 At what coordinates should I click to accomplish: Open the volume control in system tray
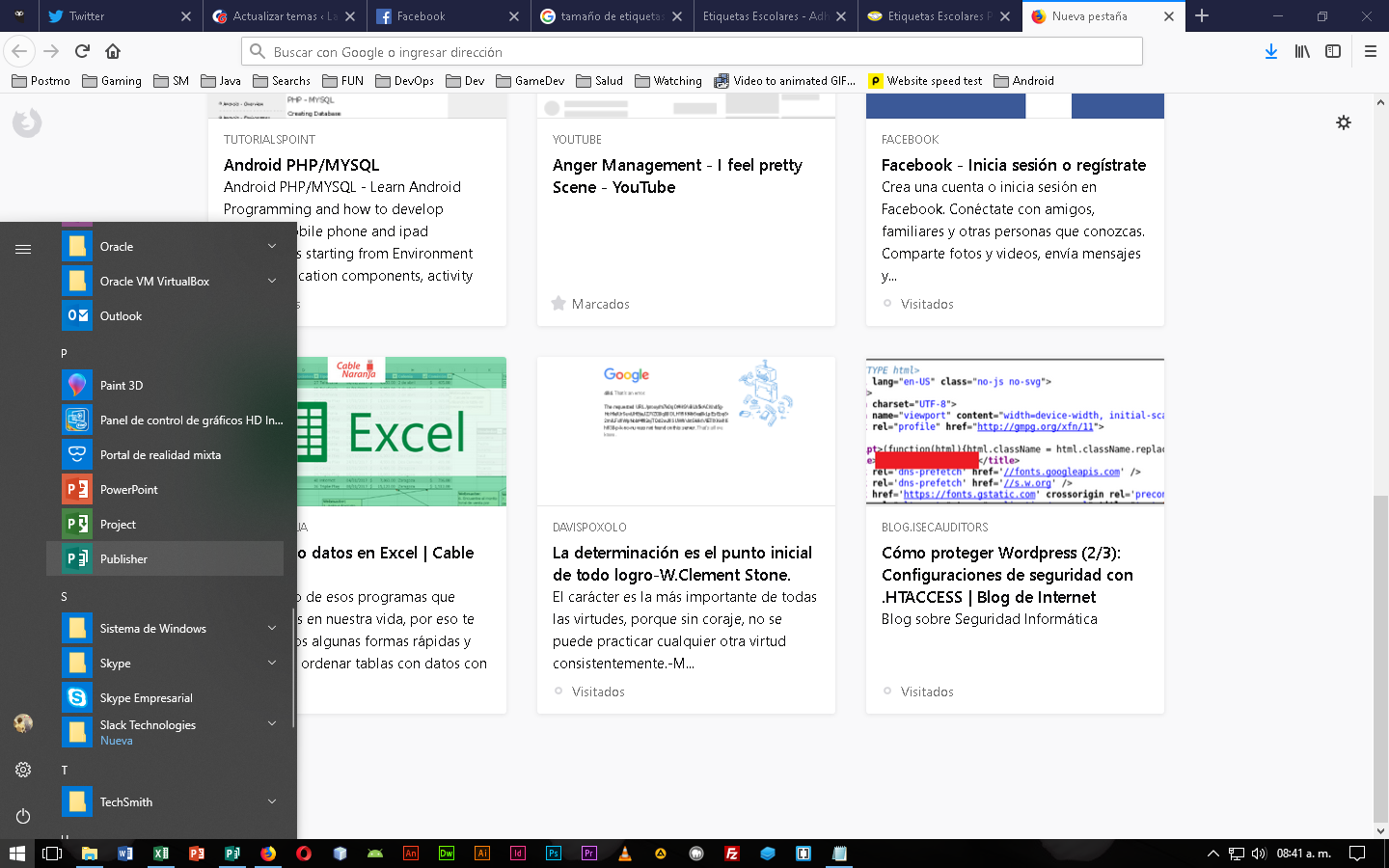pos(1259,854)
